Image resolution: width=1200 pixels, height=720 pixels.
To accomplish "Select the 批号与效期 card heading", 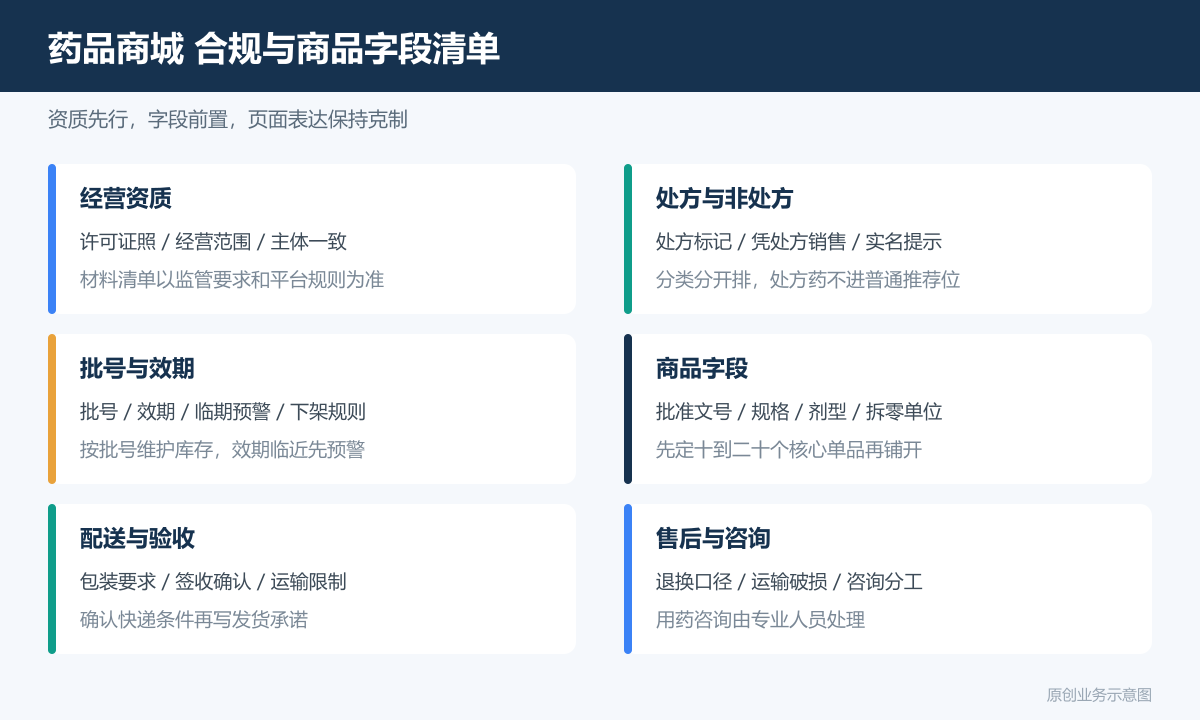I will [x=137, y=368].
